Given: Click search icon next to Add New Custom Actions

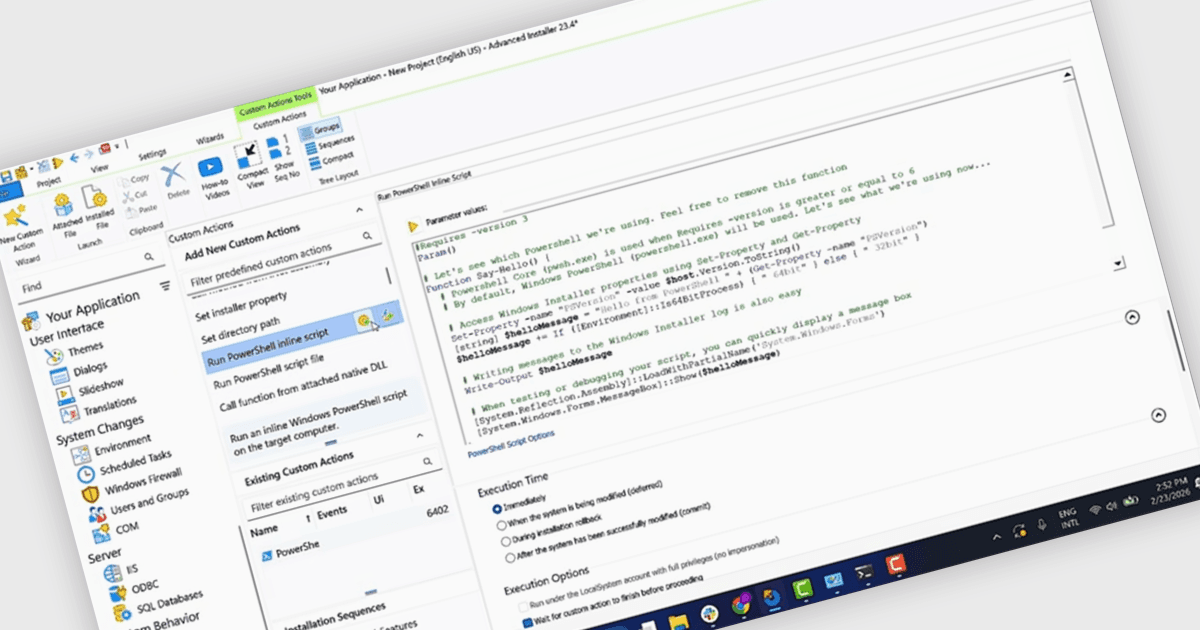Looking at the screenshot, I should click(x=369, y=236).
